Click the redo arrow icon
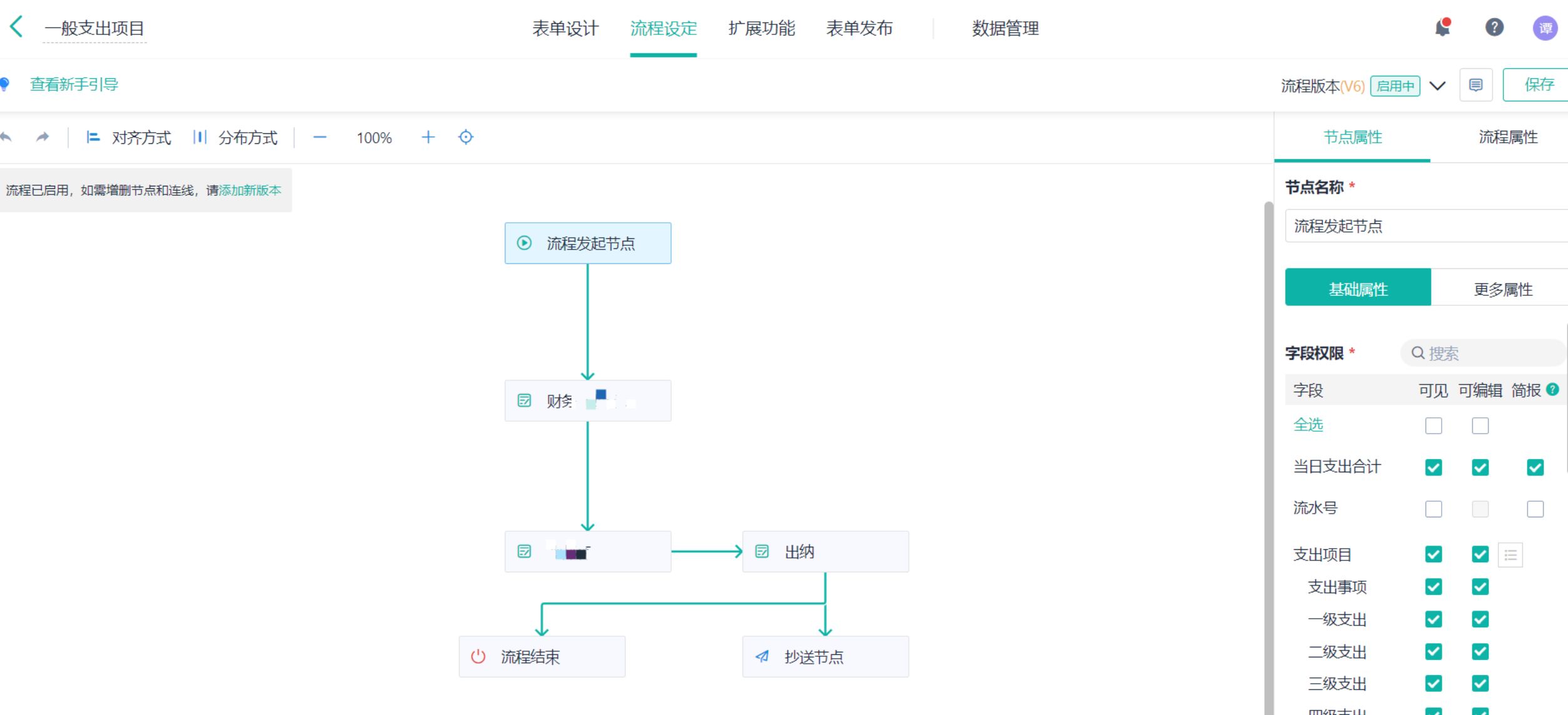 [x=42, y=137]
